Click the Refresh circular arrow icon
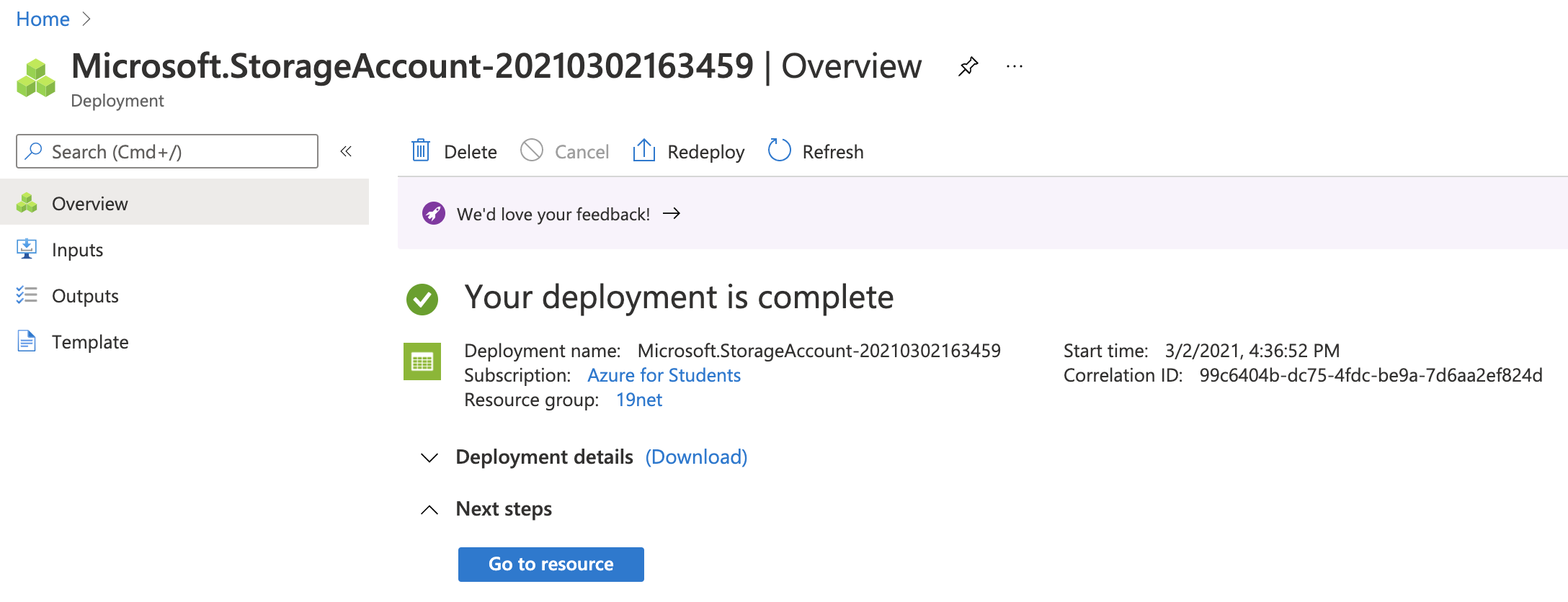The image size is (1568, 602). point(779,150)
